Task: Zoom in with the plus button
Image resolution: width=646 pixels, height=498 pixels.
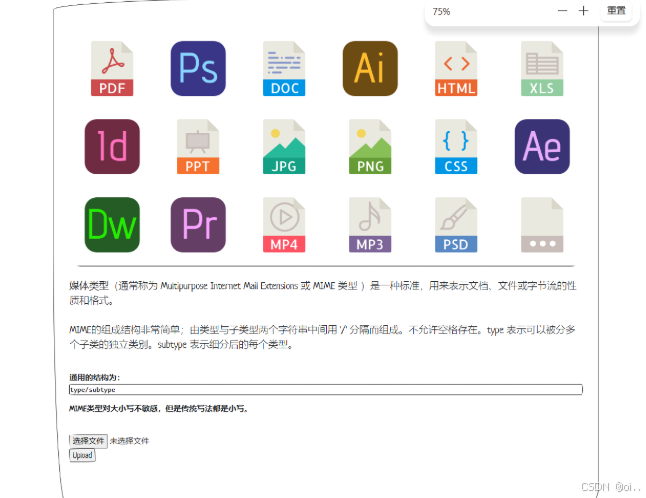Action: click(583, 11)
